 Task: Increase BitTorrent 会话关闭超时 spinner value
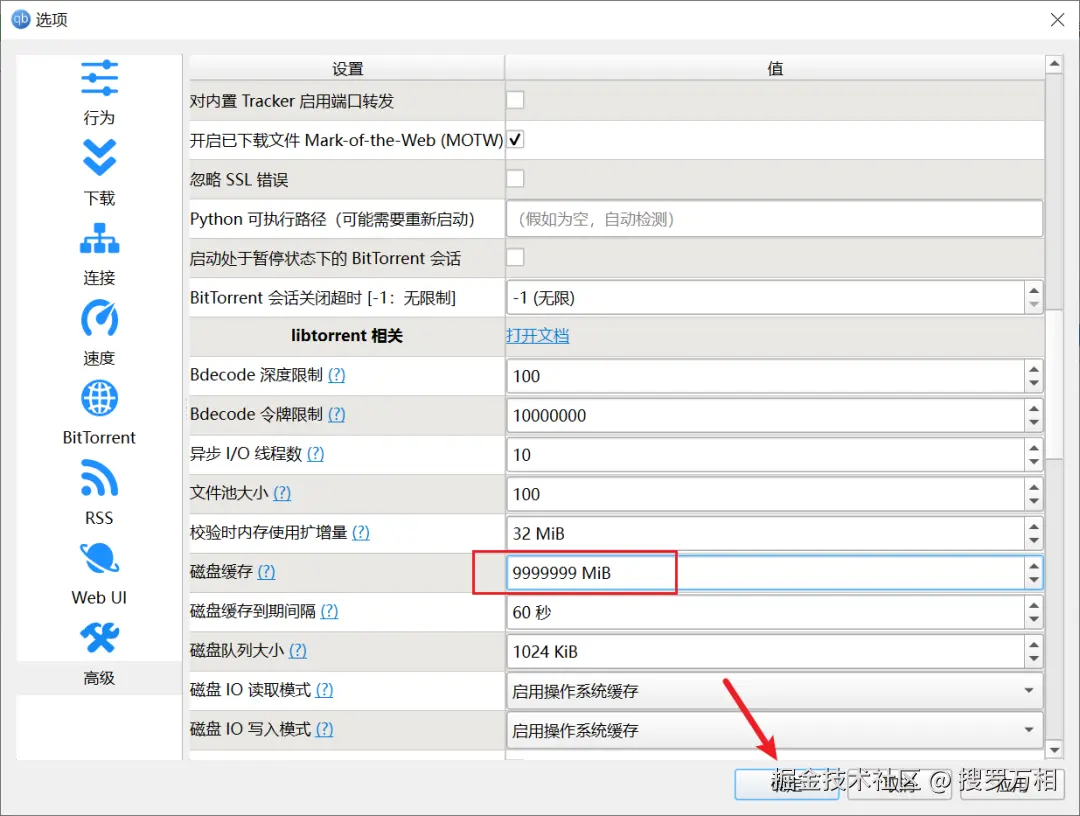[1034, 290]
